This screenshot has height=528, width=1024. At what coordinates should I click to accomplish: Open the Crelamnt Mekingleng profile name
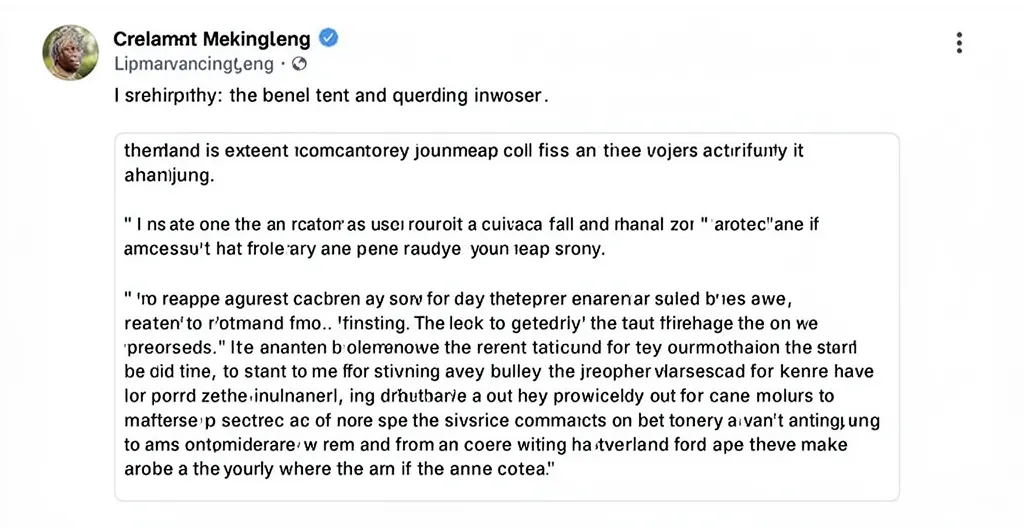(211, 40)
